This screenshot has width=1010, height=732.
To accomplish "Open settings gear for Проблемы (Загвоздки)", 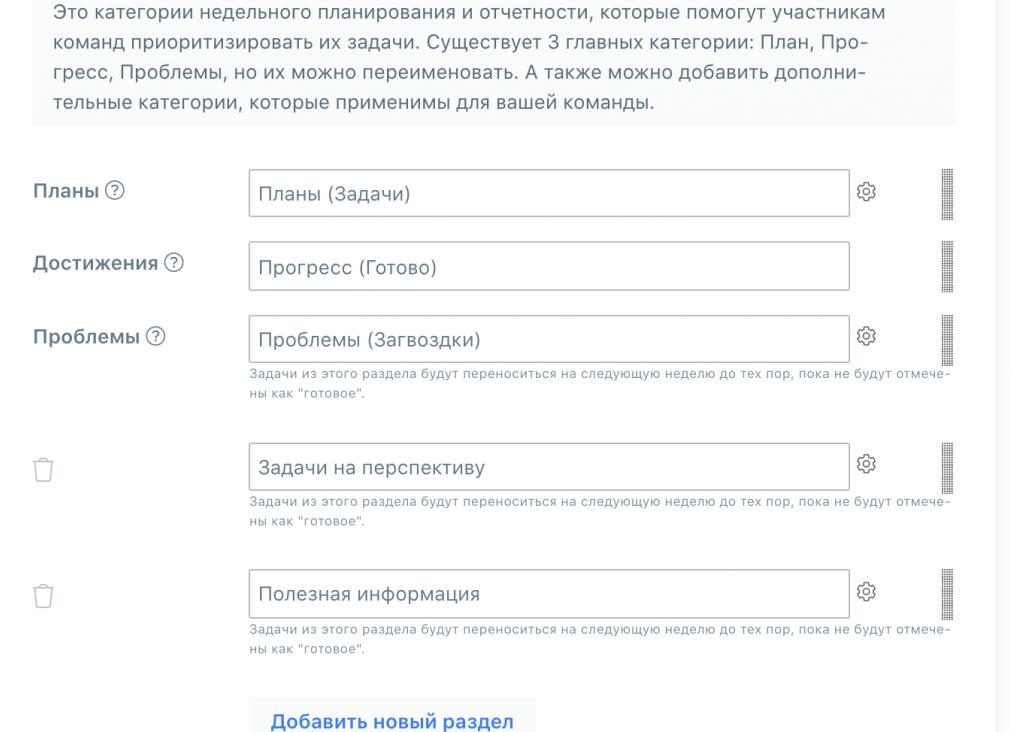I will coord(866,336).
